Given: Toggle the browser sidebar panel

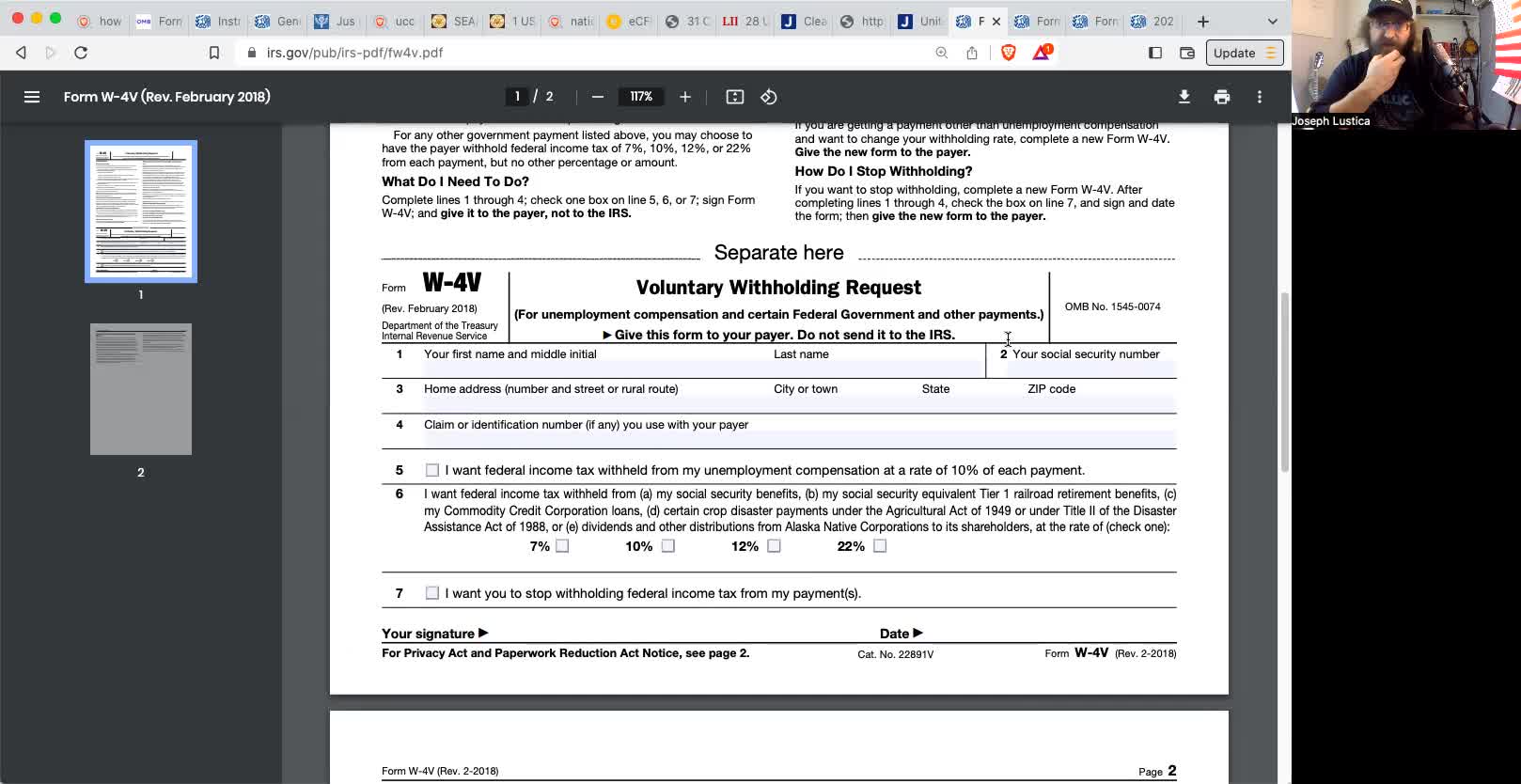Looking at the screenshot, I should (1155, 53).
